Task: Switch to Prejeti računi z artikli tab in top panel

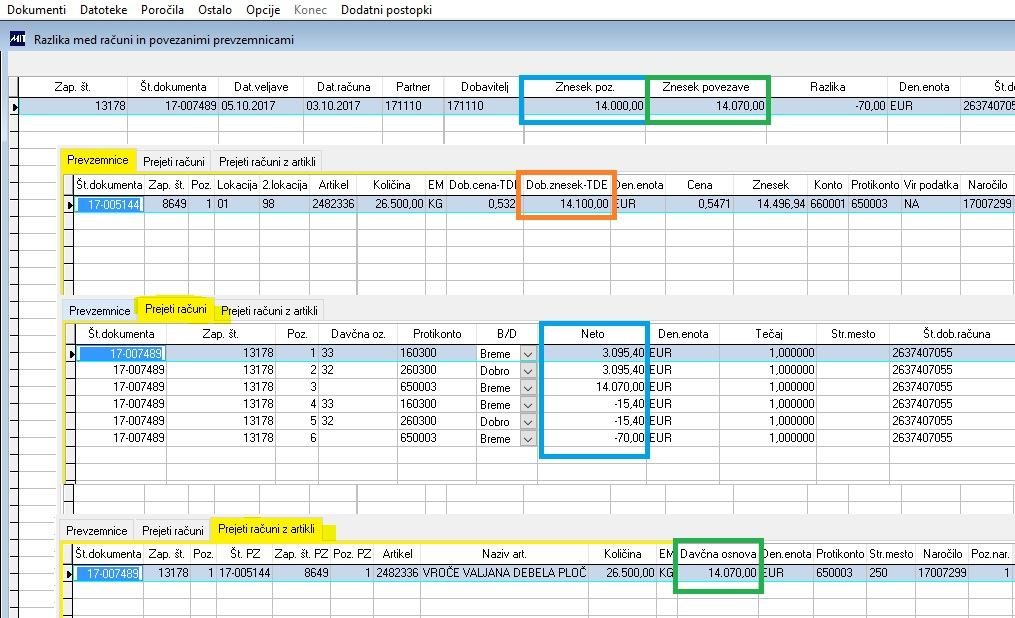Action: coord(267,162)
